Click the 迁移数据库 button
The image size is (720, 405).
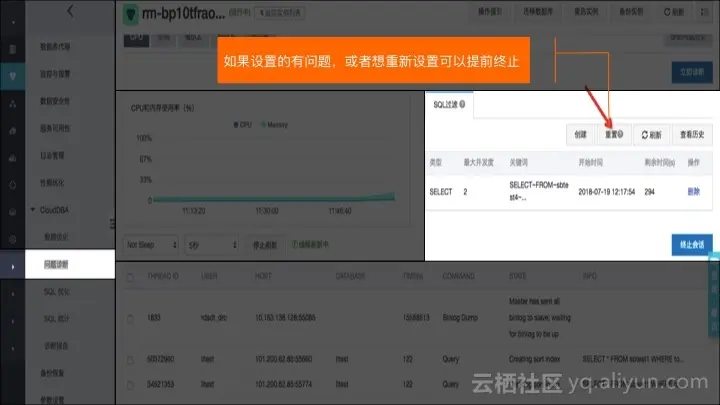pos(538,12)
